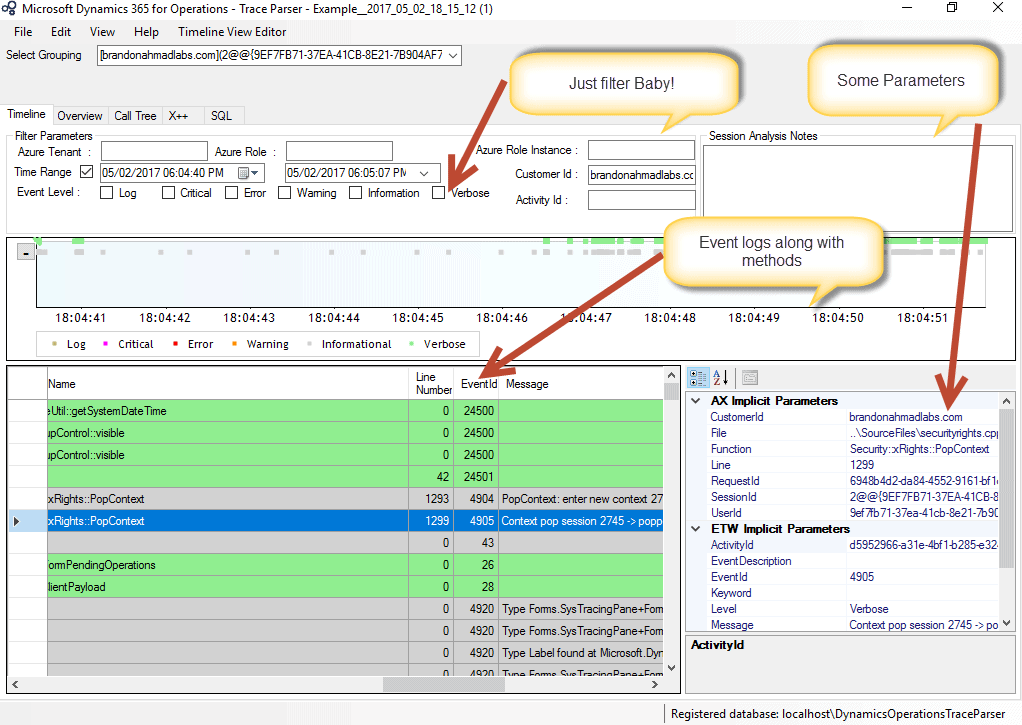Click the Azure Role input field
1022x725 pixels.
click(339, 151)
